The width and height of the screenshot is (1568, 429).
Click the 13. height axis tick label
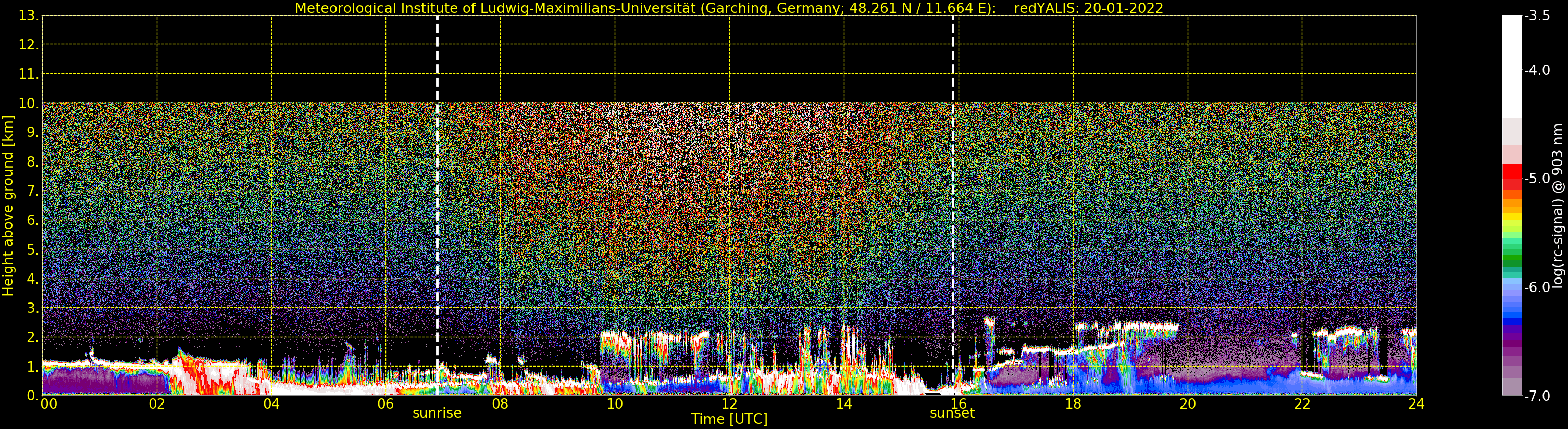tap(29, 16)
